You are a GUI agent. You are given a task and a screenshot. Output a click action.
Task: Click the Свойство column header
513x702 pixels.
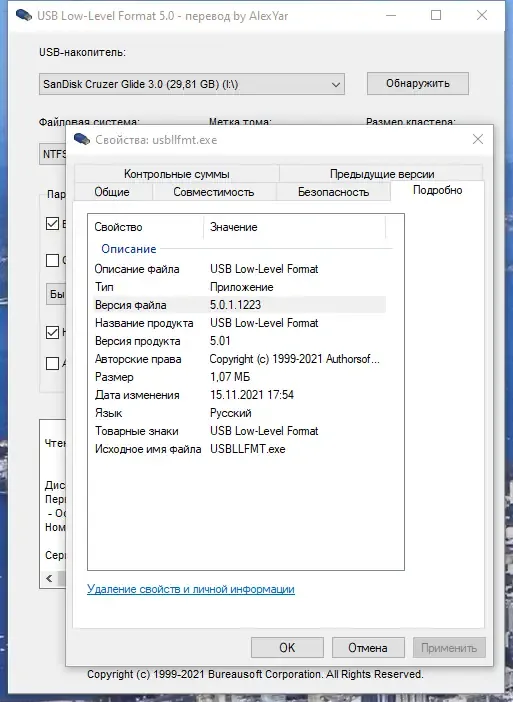tap(145, 227)
